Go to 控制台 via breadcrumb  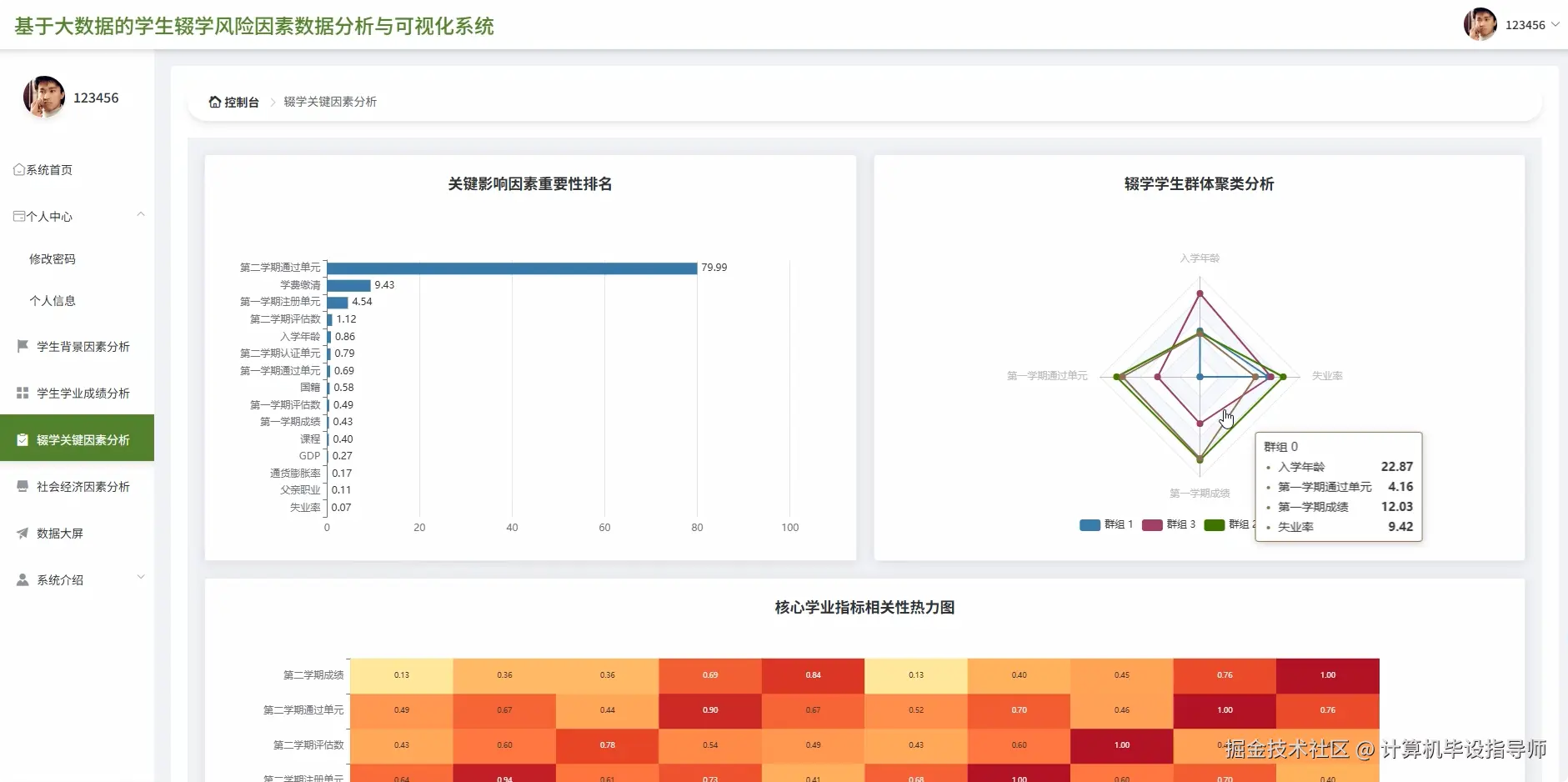[242, 102]
